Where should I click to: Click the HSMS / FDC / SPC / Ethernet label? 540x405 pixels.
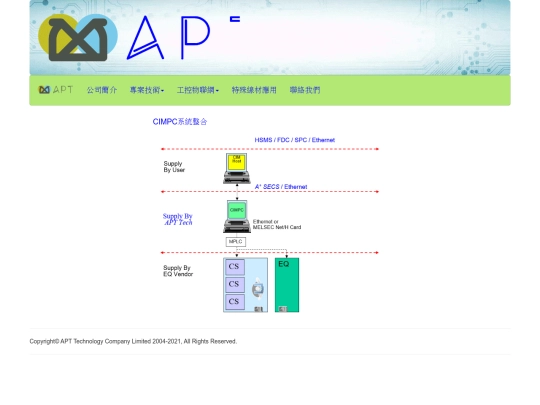(x=294, y=140)
